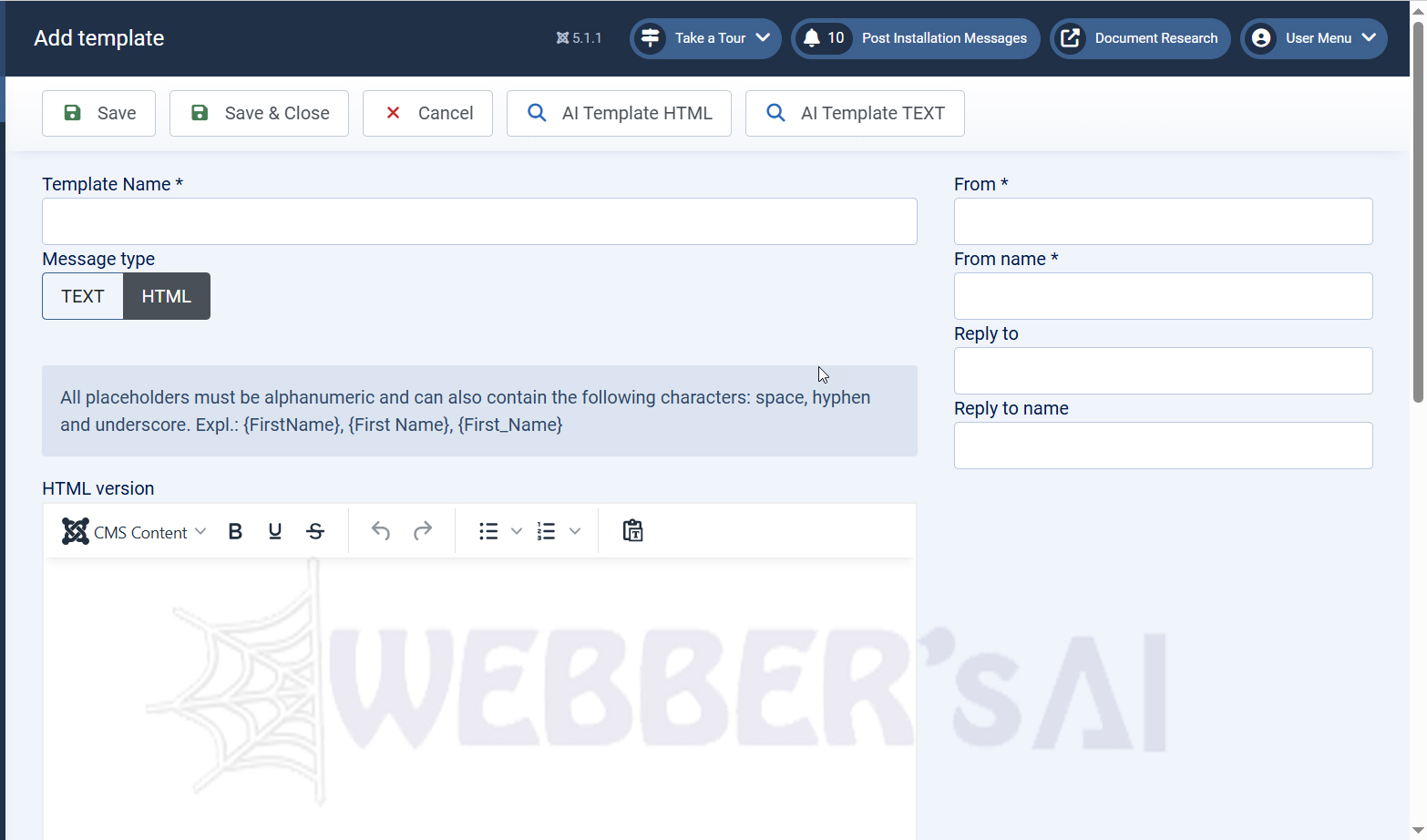Click the Document Research external link icon
This screenshot has height=840, width=1427.
click(1071, 38)
